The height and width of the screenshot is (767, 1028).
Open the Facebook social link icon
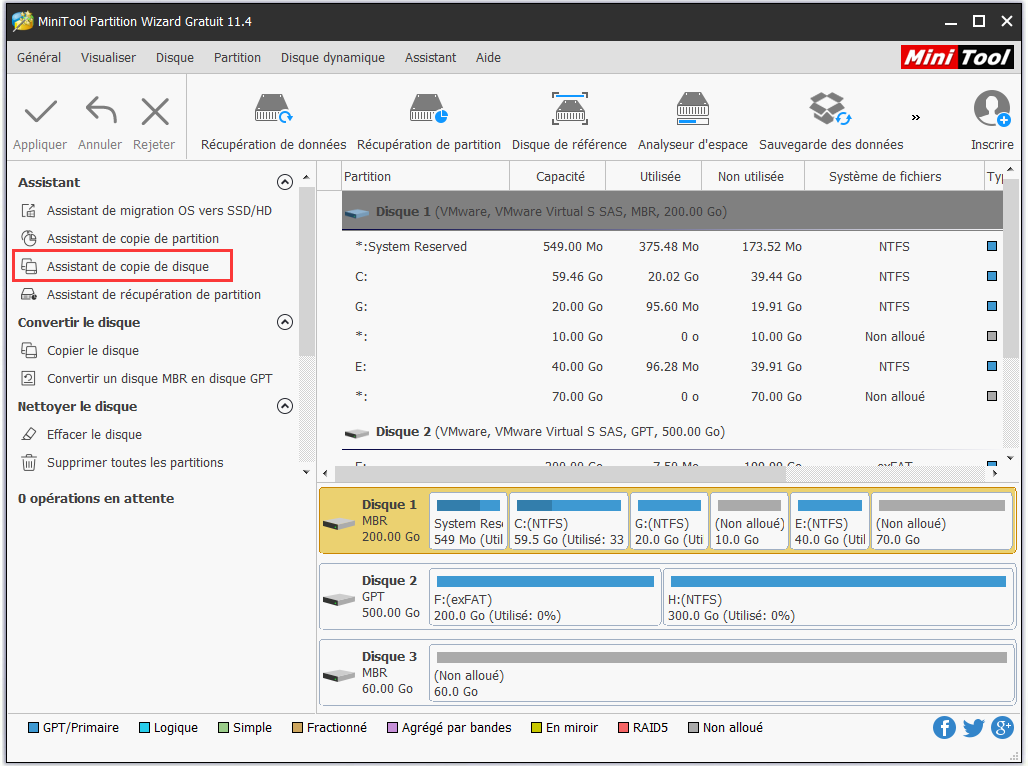click(x=944, y=728)
